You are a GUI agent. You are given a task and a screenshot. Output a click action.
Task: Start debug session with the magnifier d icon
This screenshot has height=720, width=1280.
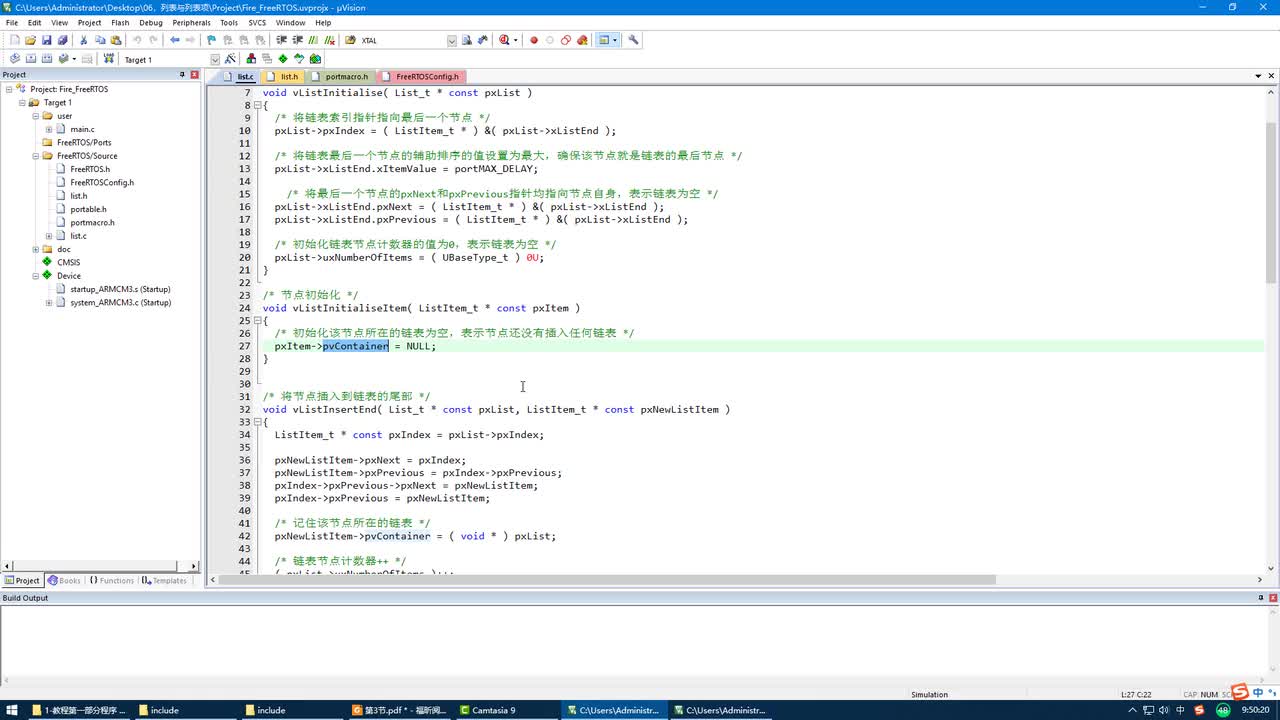(x=504, y=40)
